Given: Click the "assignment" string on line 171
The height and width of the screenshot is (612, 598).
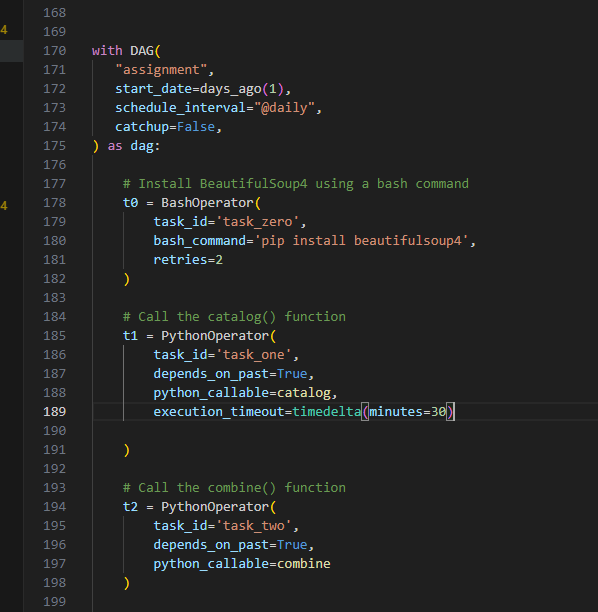Looking at the screenshot, I should pos(161,70).
